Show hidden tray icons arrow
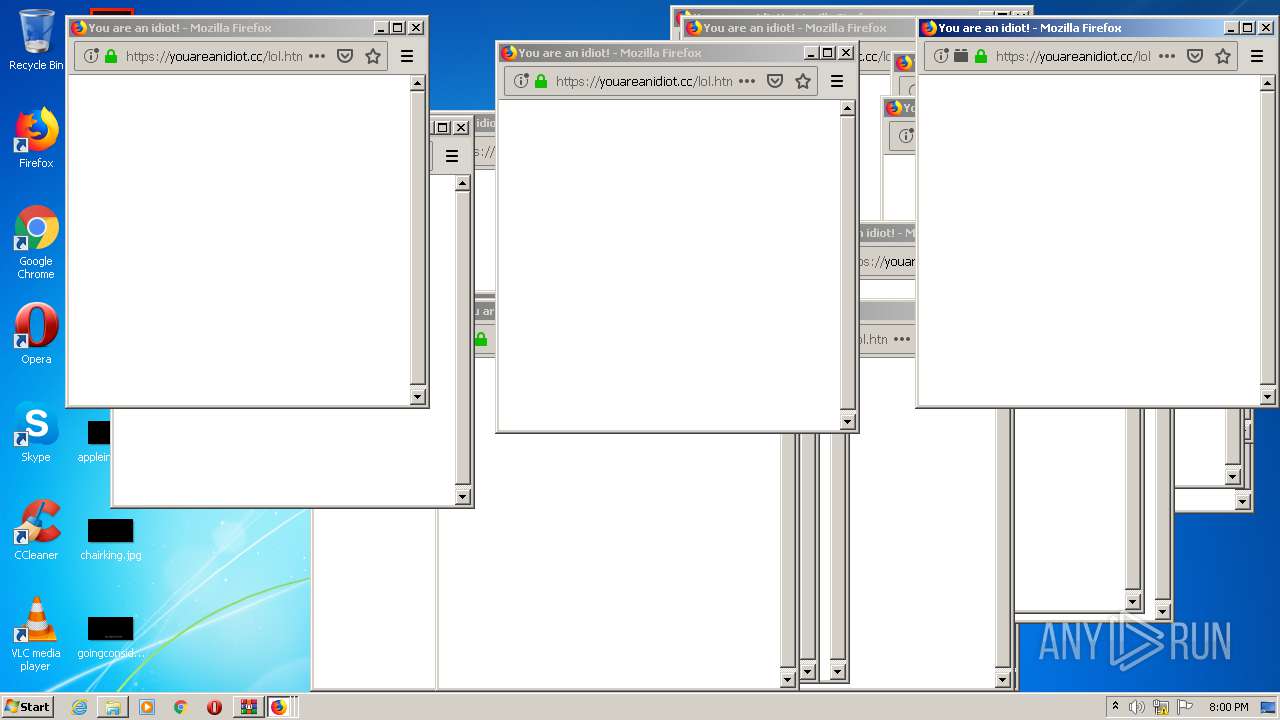This screenshot has height=720, width=1280. tap(1116, 707)
